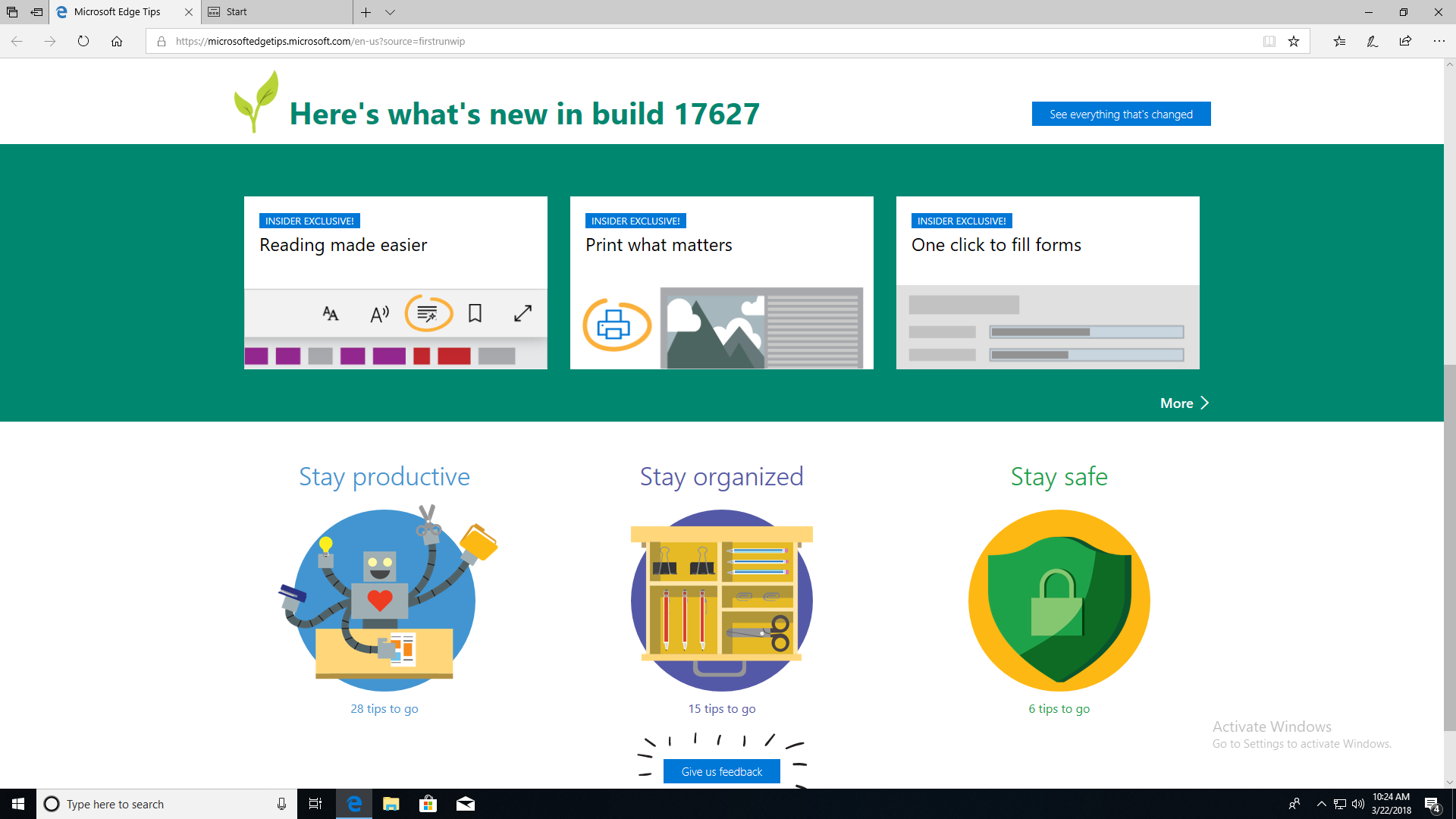Click 15 tips to go link
Screen dimensions: 1456x819
pyautogui.click(x=722, y=708)
